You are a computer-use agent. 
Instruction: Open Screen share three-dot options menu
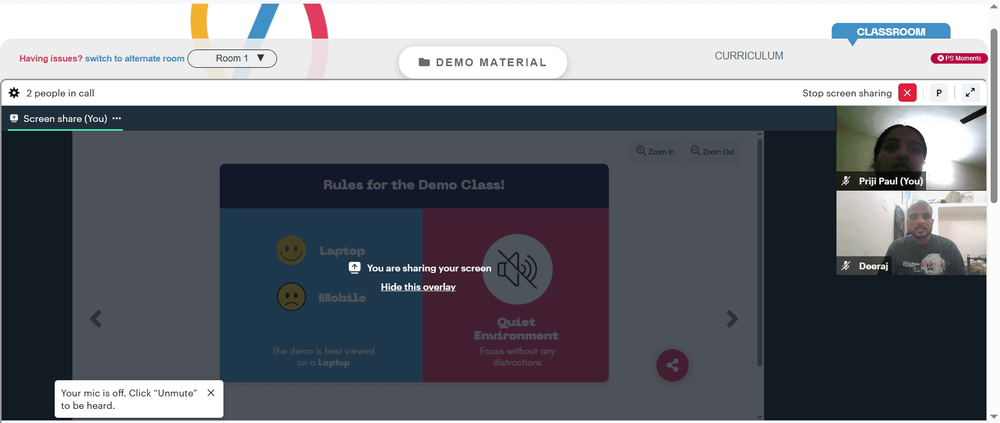117,119
